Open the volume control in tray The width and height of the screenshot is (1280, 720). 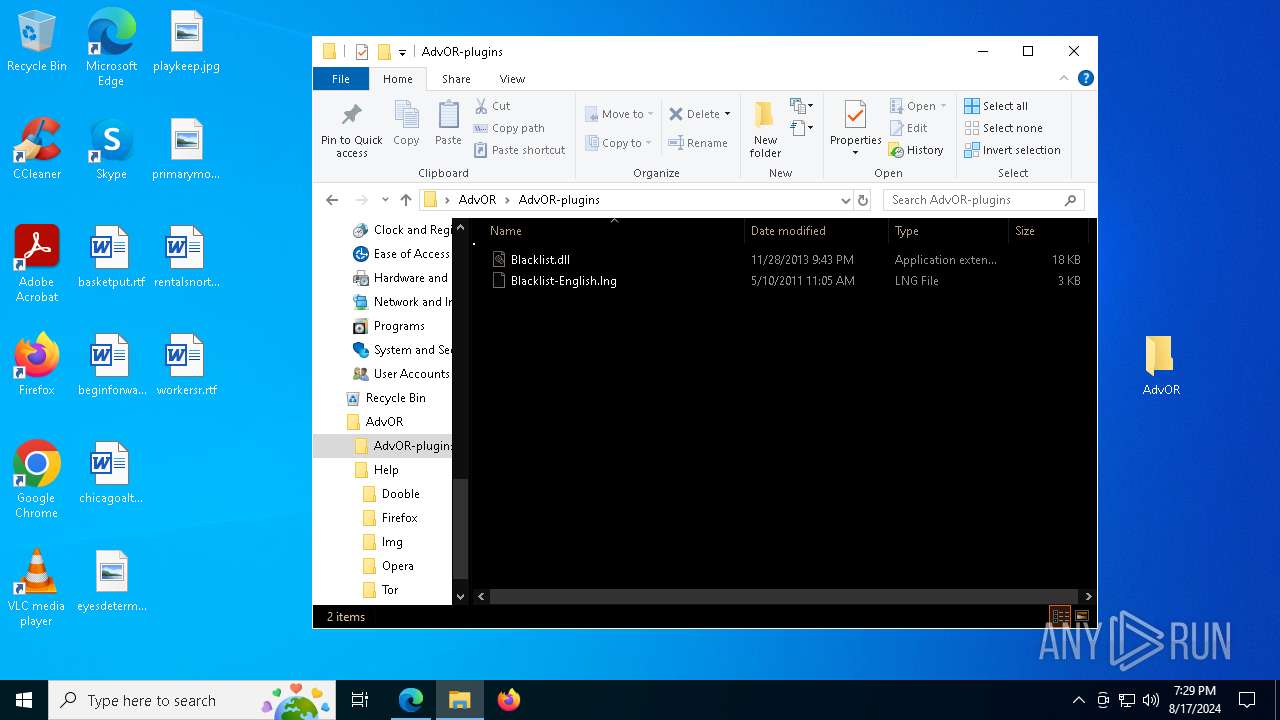[1151, 700]
